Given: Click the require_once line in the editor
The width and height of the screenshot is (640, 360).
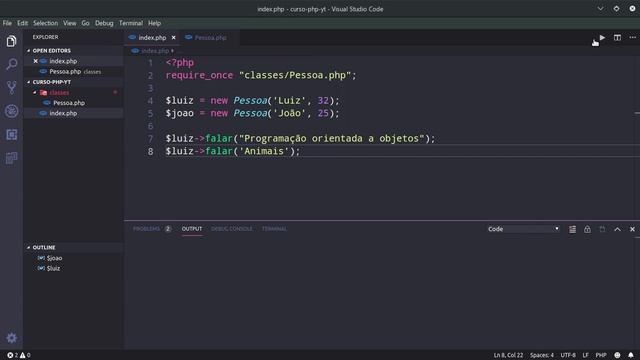Looking at the screenshot, I should pos(261,76).
